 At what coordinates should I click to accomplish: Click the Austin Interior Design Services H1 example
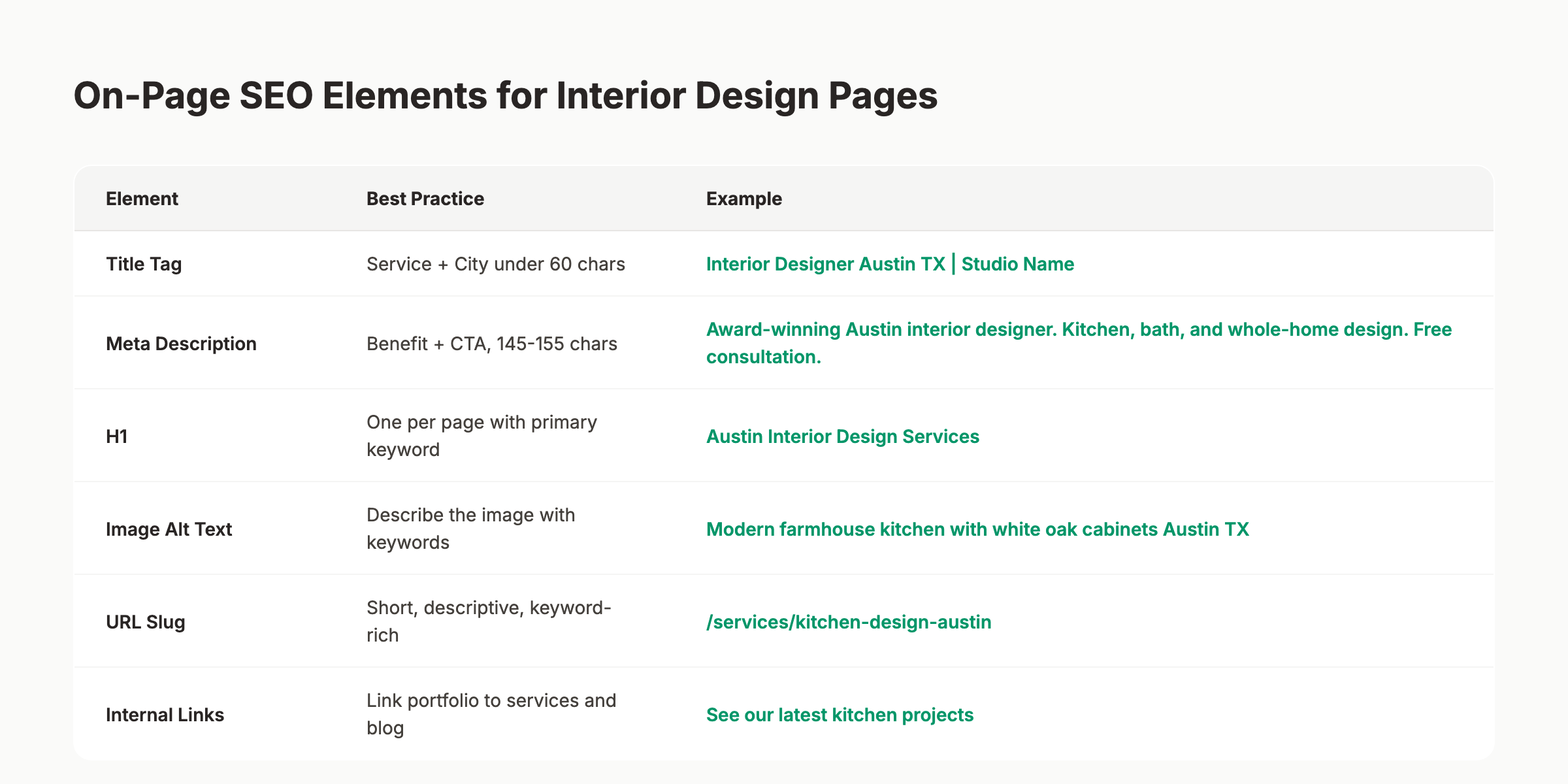click(x=842, y=436)
